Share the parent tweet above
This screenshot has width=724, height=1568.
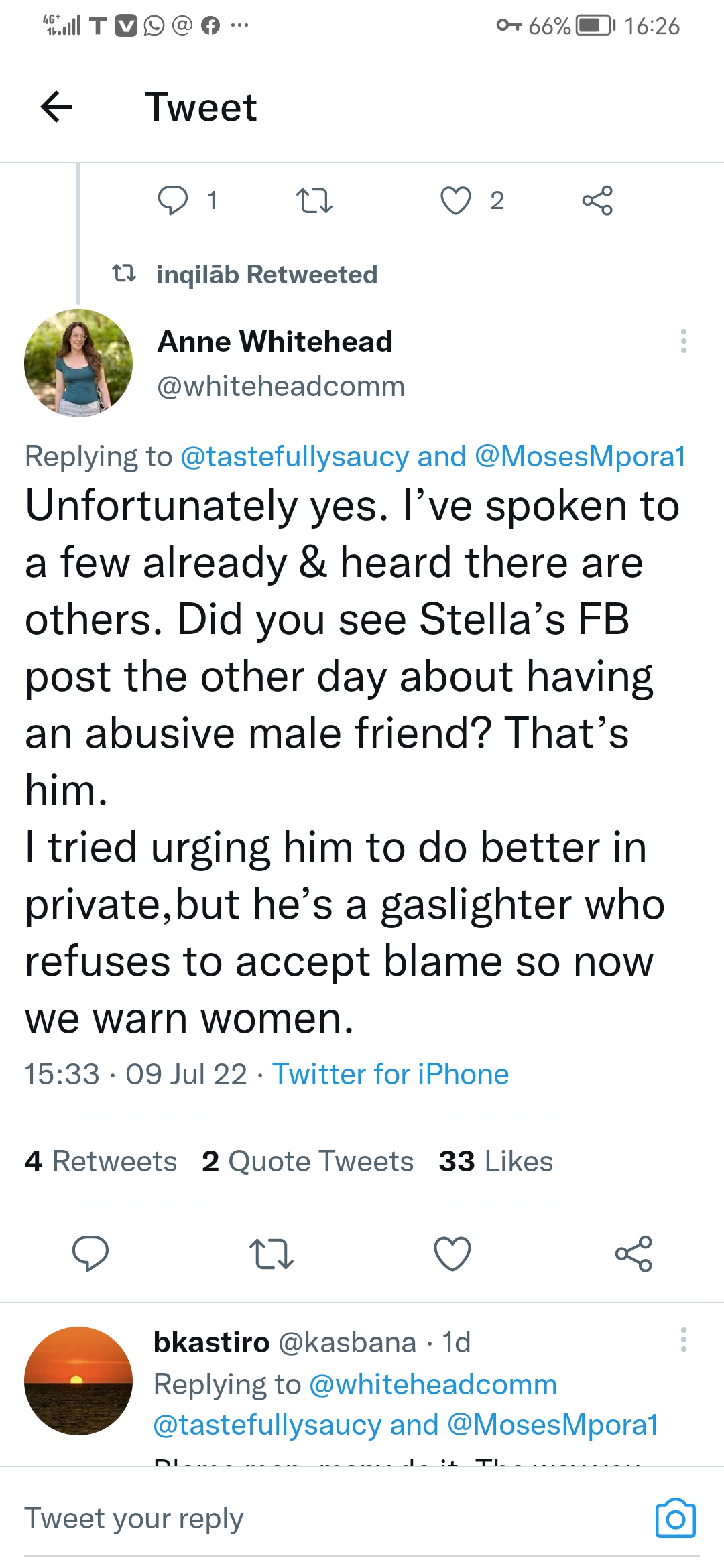597,200
